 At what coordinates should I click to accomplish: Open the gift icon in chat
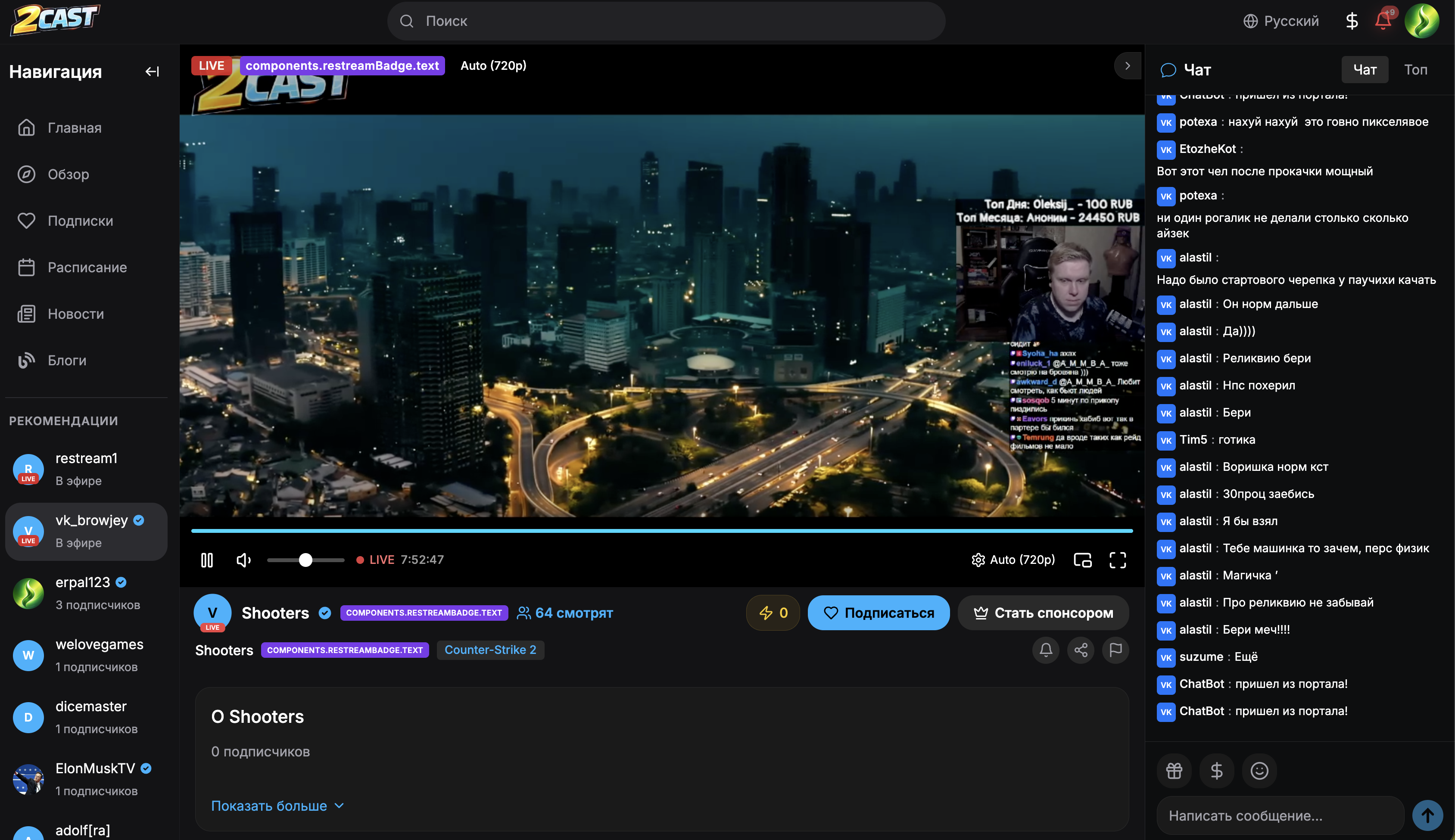pyautogui.click(x=1174, y=771)
